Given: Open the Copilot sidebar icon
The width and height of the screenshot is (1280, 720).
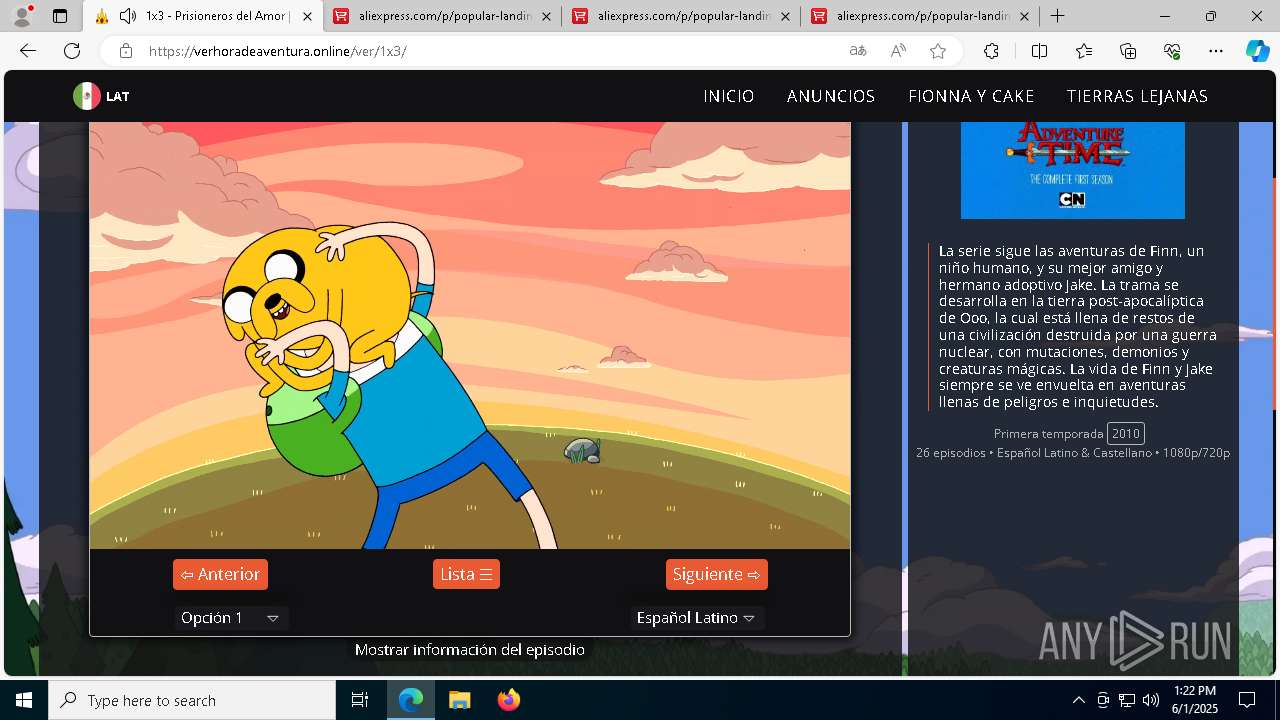Looking at the screenshot, I should click(x=1257, y=51).
